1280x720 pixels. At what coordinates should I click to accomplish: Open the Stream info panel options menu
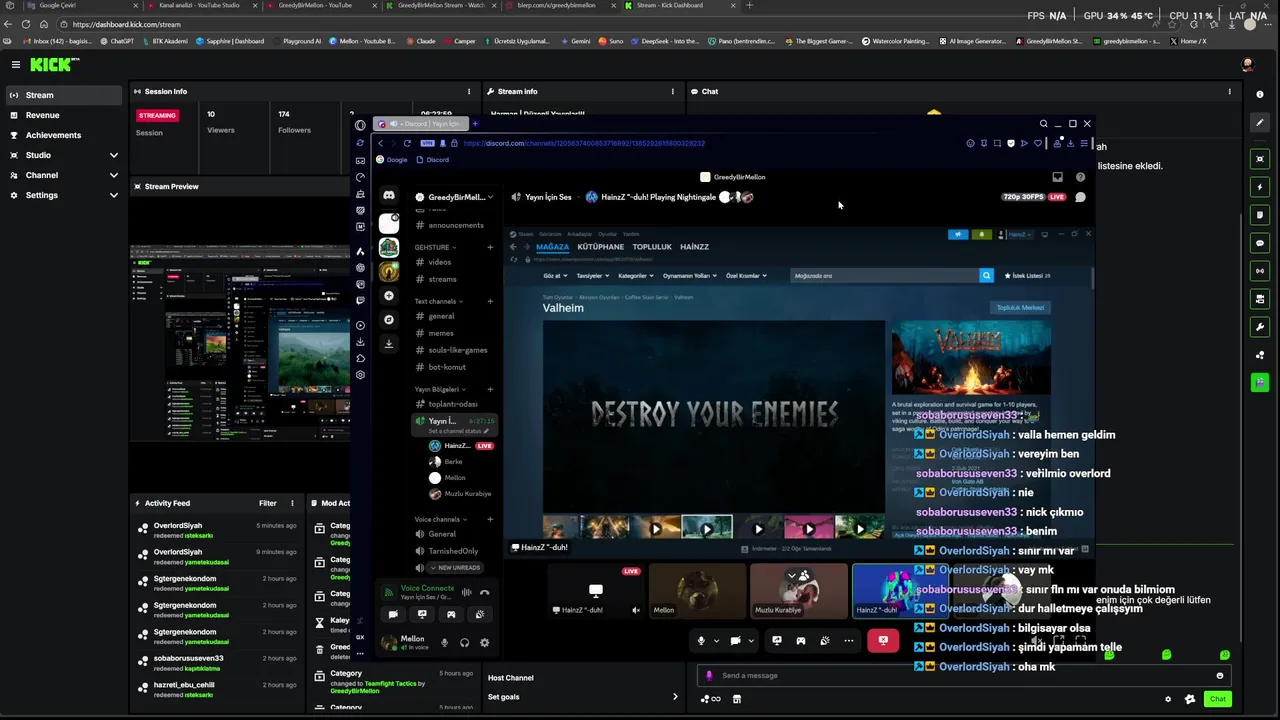click(672, 91)
